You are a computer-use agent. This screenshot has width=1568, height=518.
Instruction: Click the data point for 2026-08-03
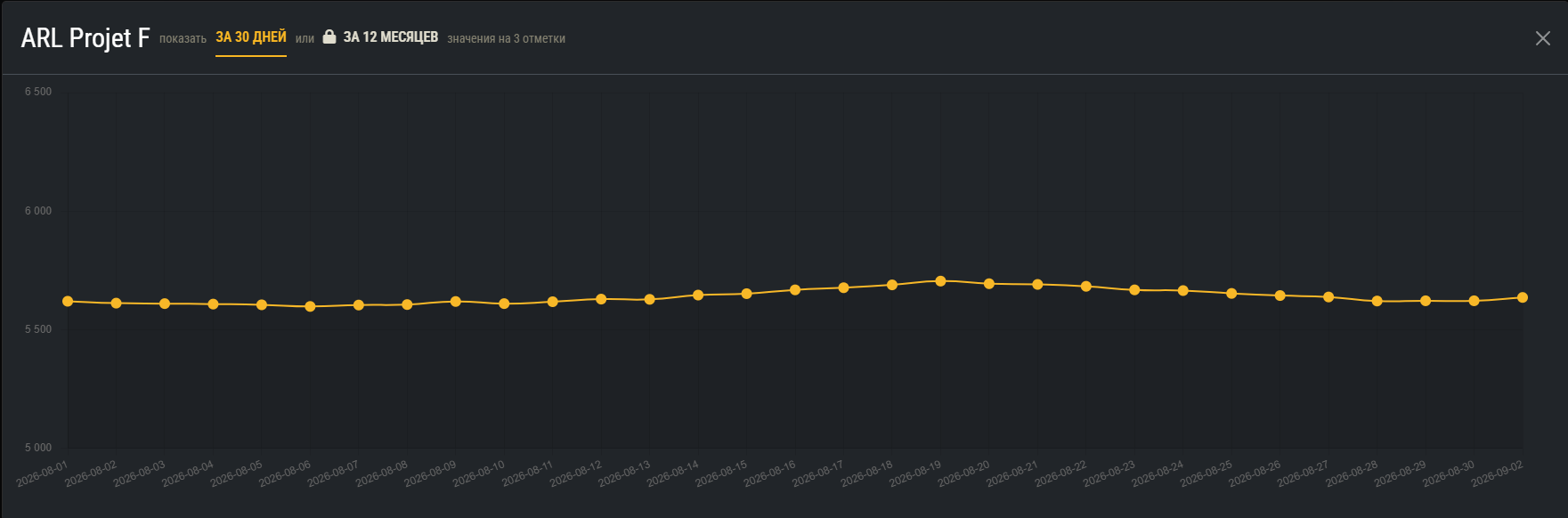[165, 304]
